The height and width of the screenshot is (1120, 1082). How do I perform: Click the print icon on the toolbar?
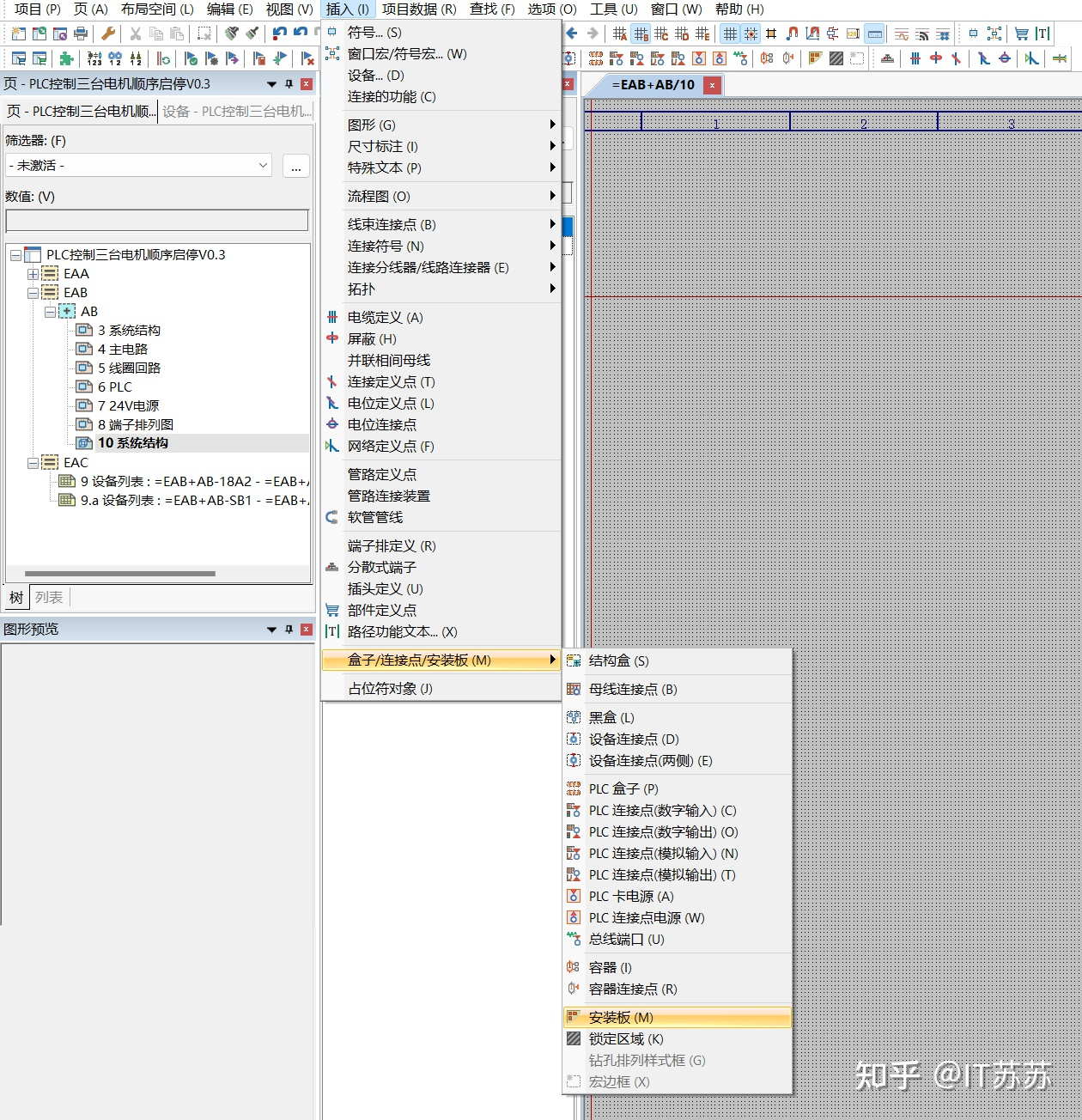pyautogui.click(x=80, y=34)
